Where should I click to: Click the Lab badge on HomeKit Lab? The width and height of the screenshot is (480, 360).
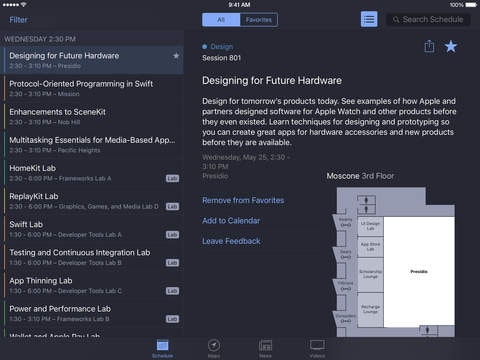click(x=172, y=178)
